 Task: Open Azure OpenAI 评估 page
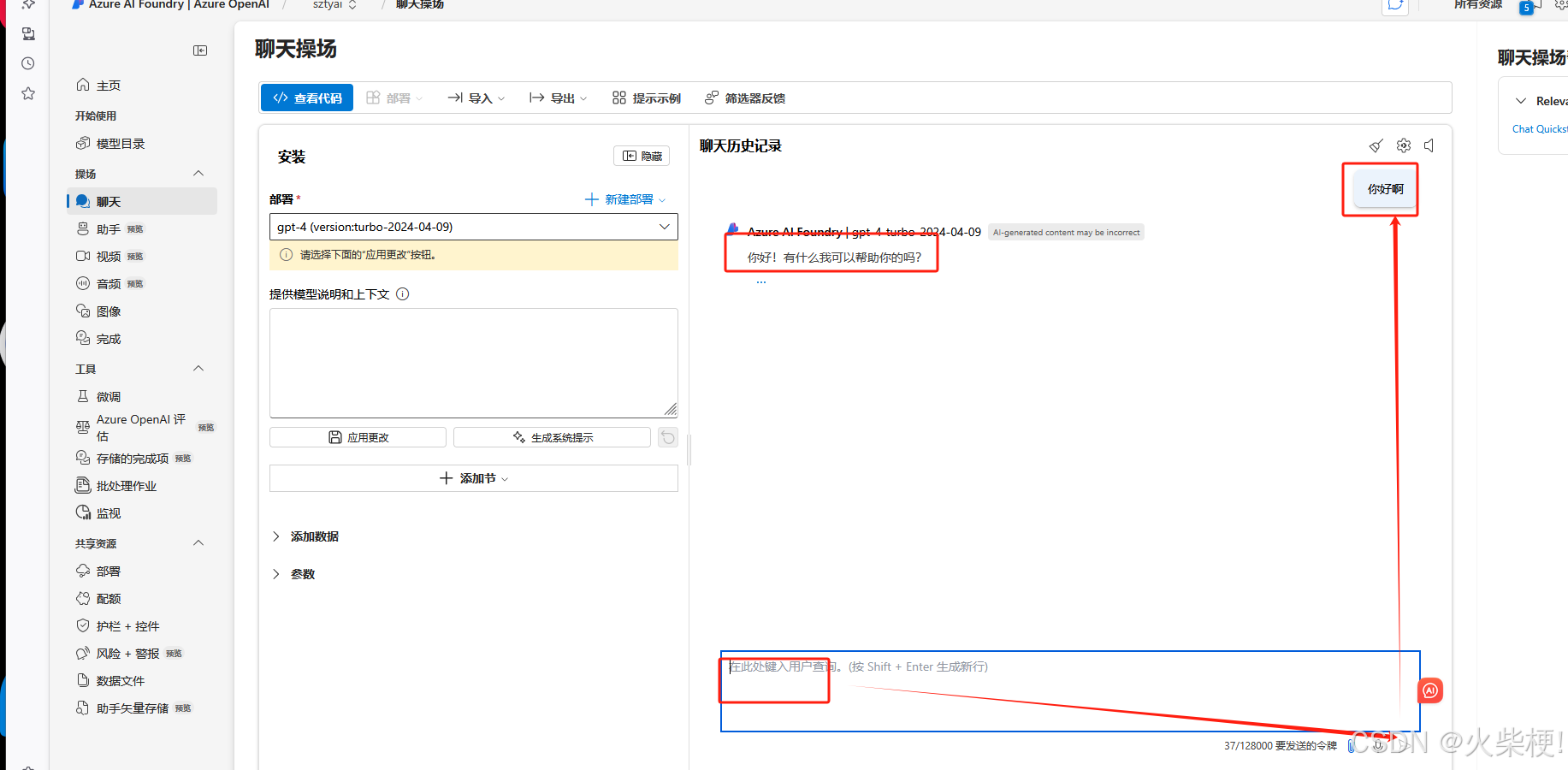click(142, 428)
